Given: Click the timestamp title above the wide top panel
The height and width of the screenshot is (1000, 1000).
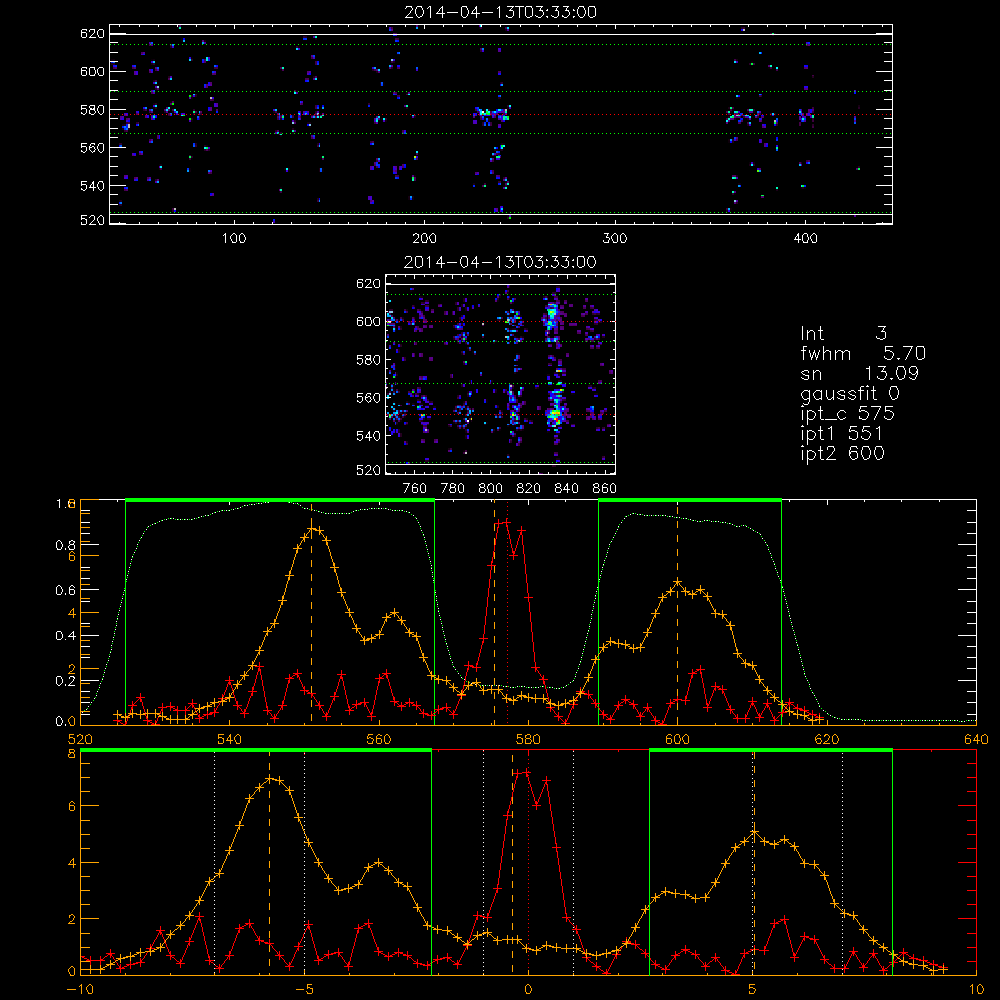Looking at the screenshot, I should click(x=500, y=12).
